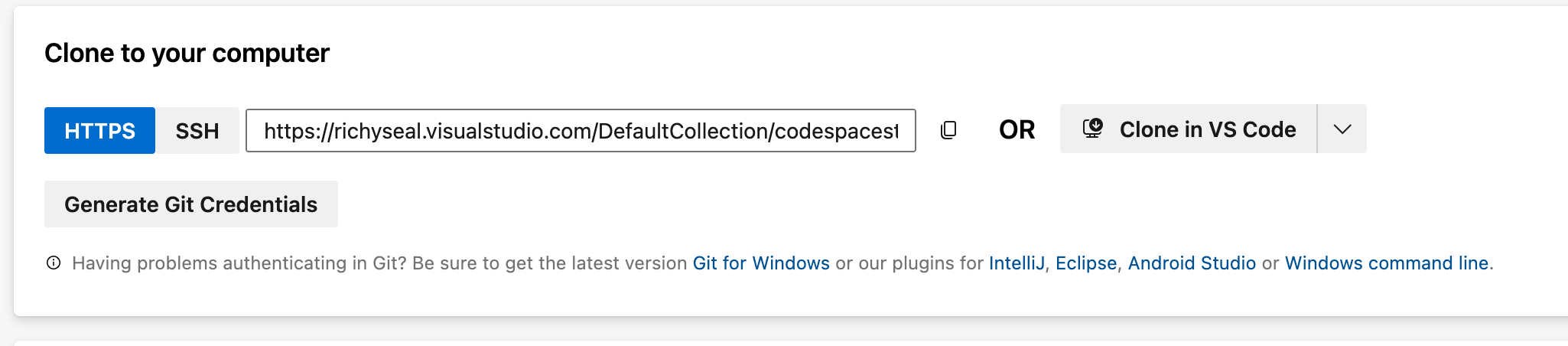Copy the clone URL to clipboard
This screenshot has width=1568, height=346.
(x=948, y=130)
